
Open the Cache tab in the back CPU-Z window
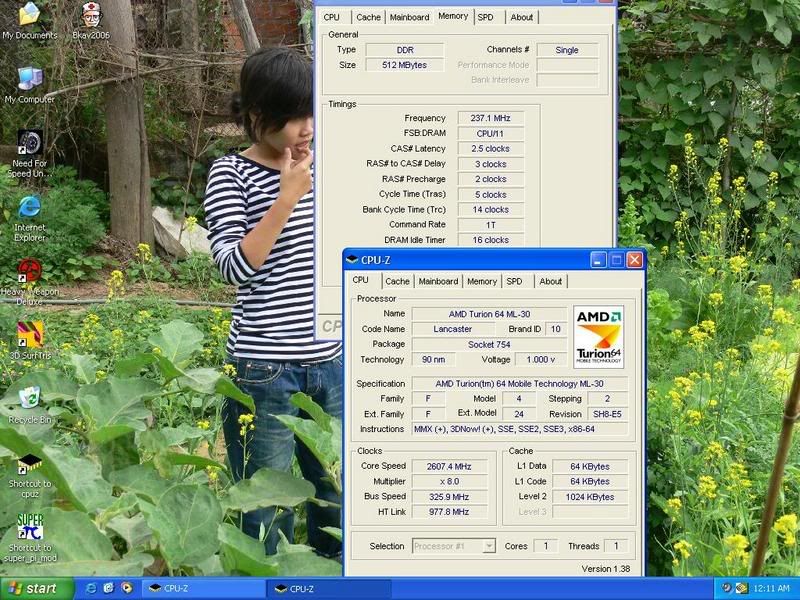click(x=368, y=17)
